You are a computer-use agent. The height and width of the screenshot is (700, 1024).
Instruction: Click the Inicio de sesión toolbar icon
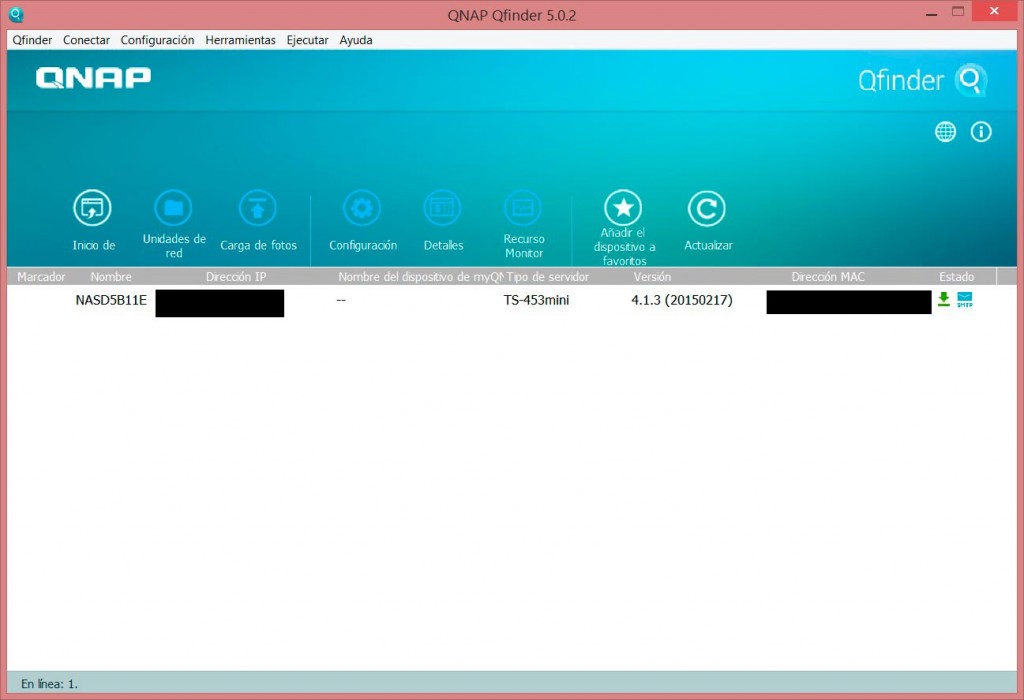pyautogui.click(x=92, y=208)
